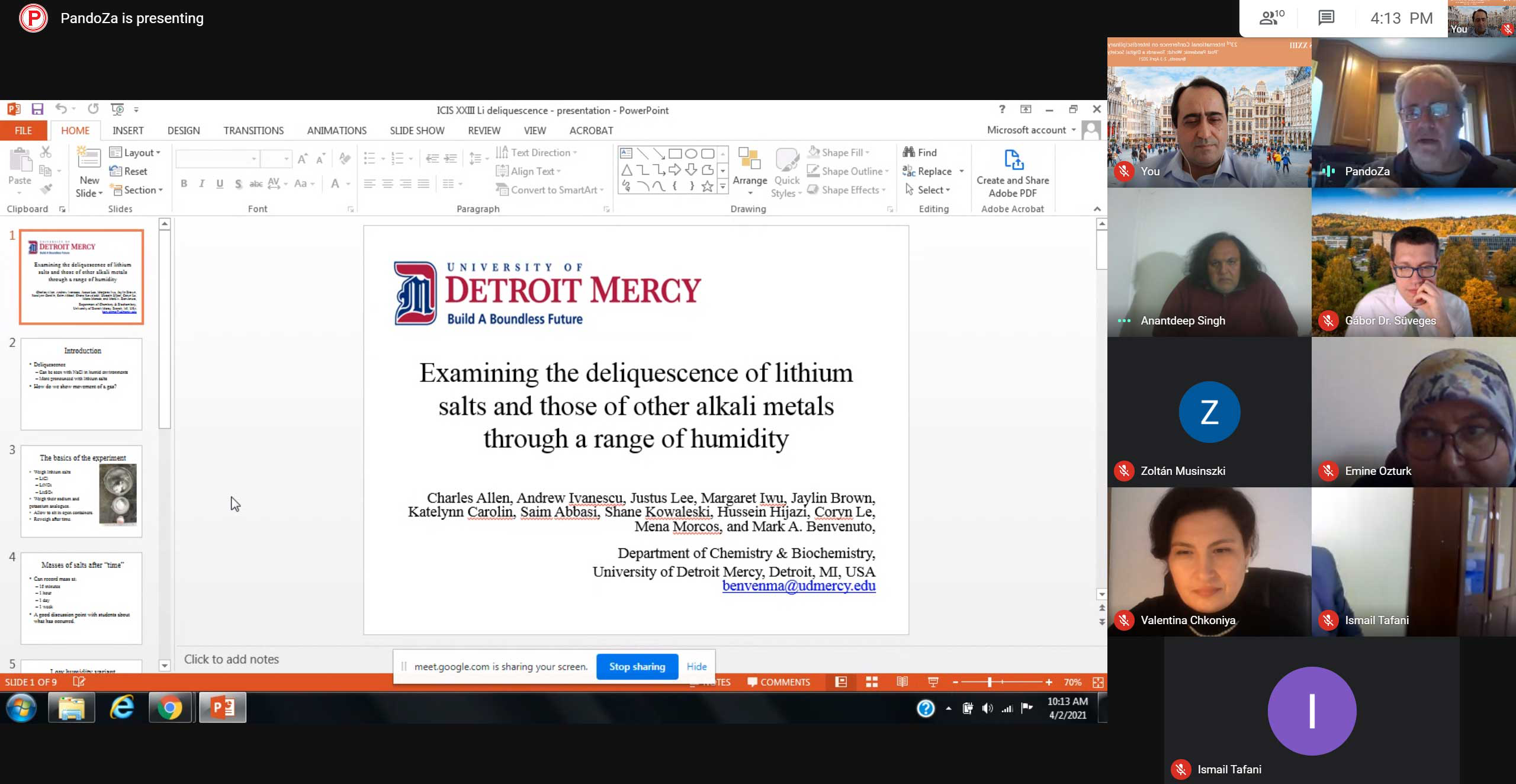Open the SLIDE SHOW ribbon tab
This screenshot has height=784, width=1516.
417,131
